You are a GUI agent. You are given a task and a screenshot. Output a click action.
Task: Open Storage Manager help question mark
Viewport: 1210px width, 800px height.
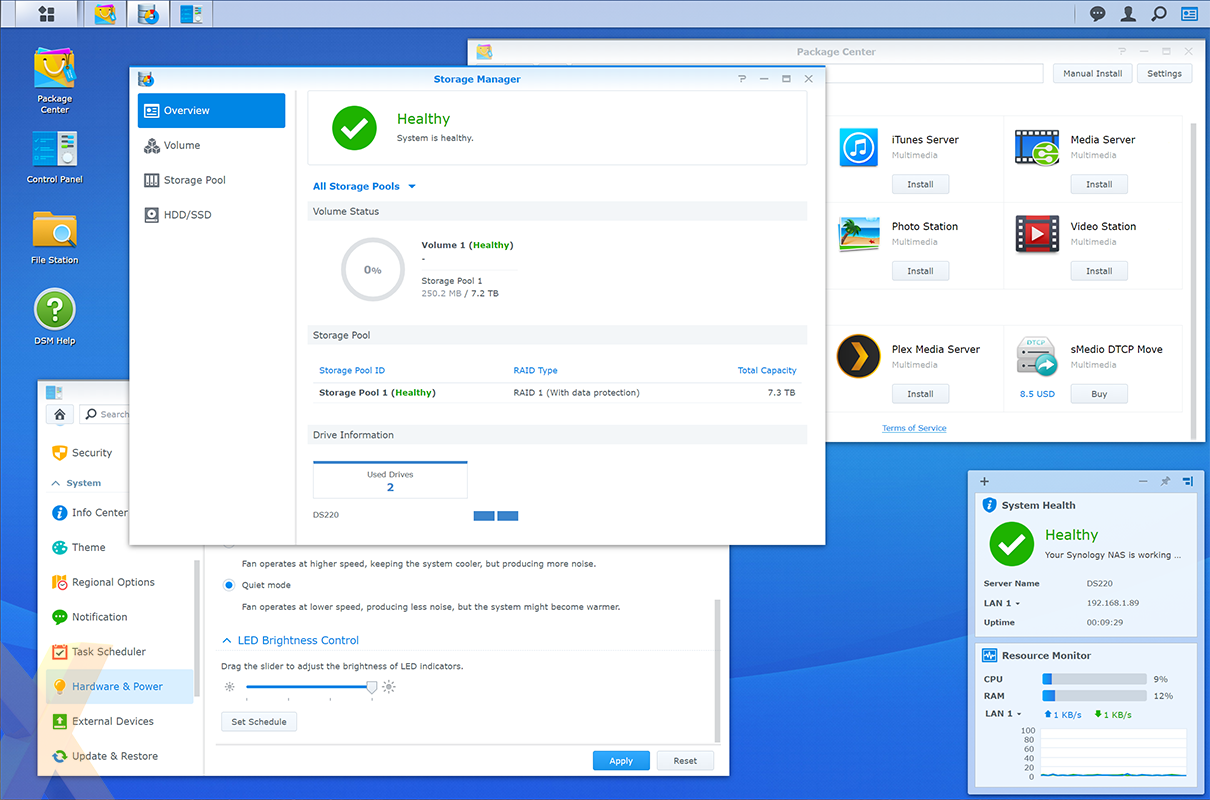click(x=742, y=79)
